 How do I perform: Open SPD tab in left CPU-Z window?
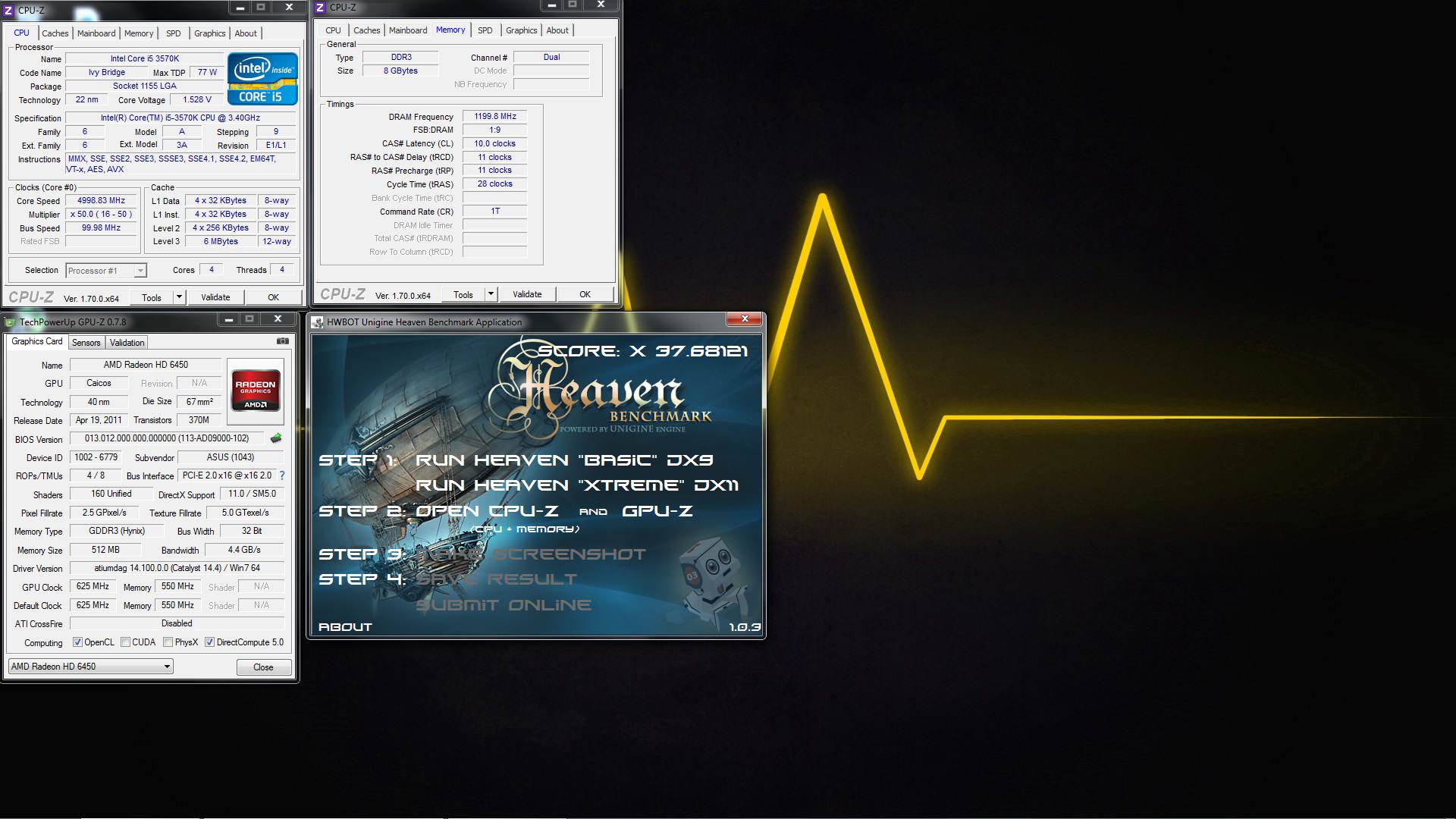[x=174, y=33]
